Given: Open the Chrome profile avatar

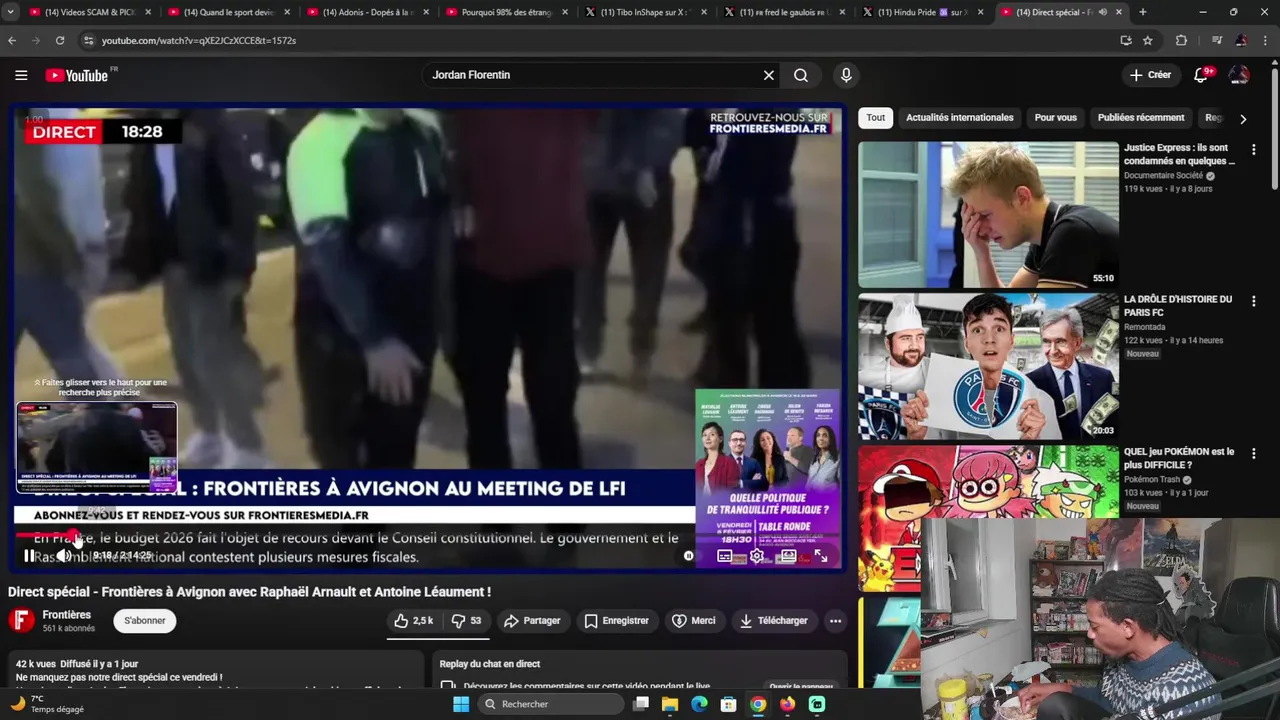Looking at the screenshot, I should (x=1241, y=40).
